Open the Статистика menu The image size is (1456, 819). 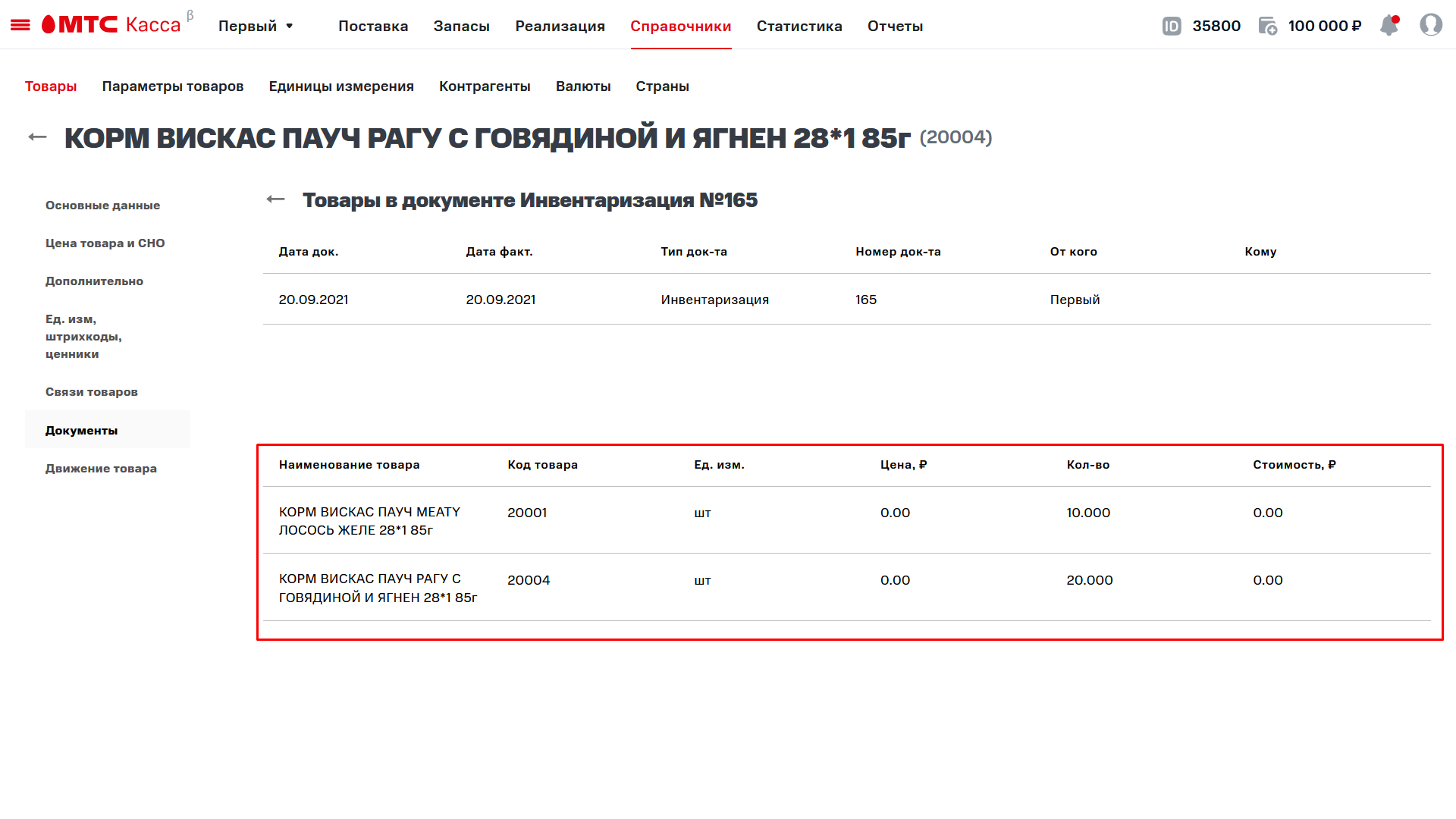pyautogui.click(x=799, y=26)
